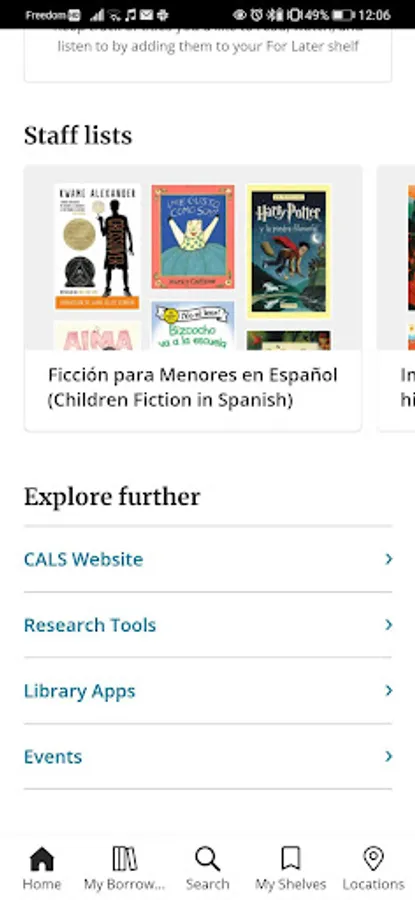Image resolution: width=415 pixels, height=900 pixels.
Task: Open My Shelves bookmark icon
Action: coord(290,859)
